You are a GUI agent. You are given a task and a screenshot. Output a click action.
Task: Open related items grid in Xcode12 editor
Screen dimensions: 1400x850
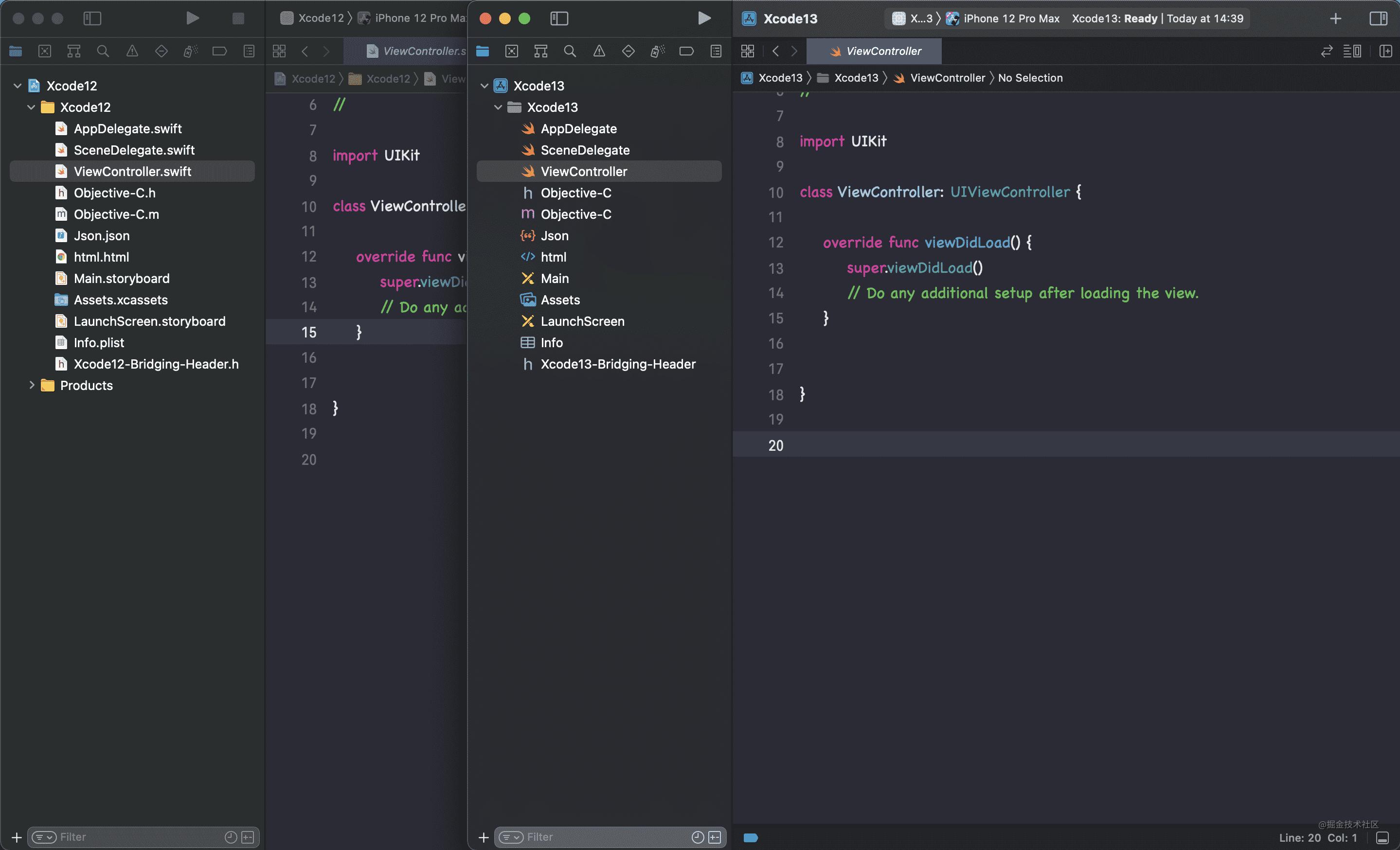click(279, 51)
